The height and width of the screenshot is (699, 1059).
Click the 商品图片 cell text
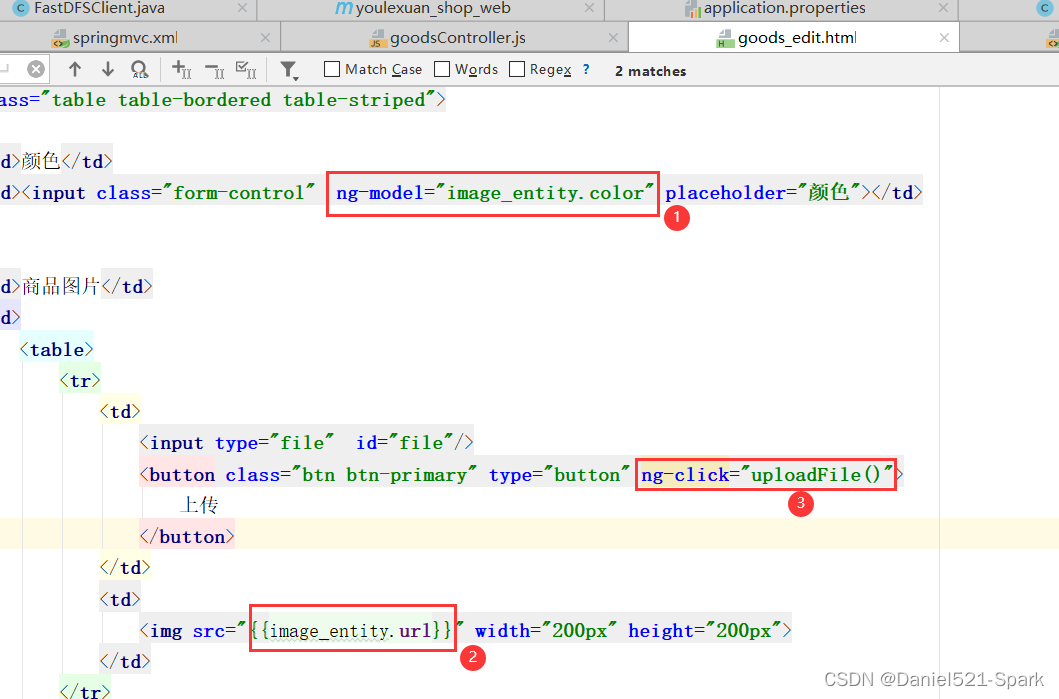click(61, 286)
